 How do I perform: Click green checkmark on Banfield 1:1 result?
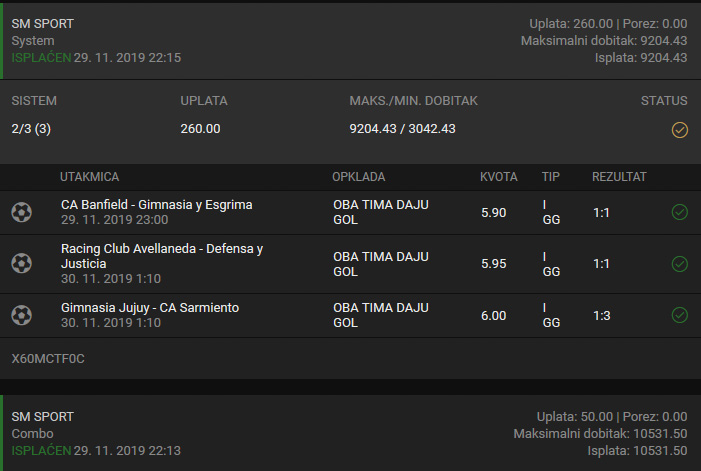pos(680,212)
